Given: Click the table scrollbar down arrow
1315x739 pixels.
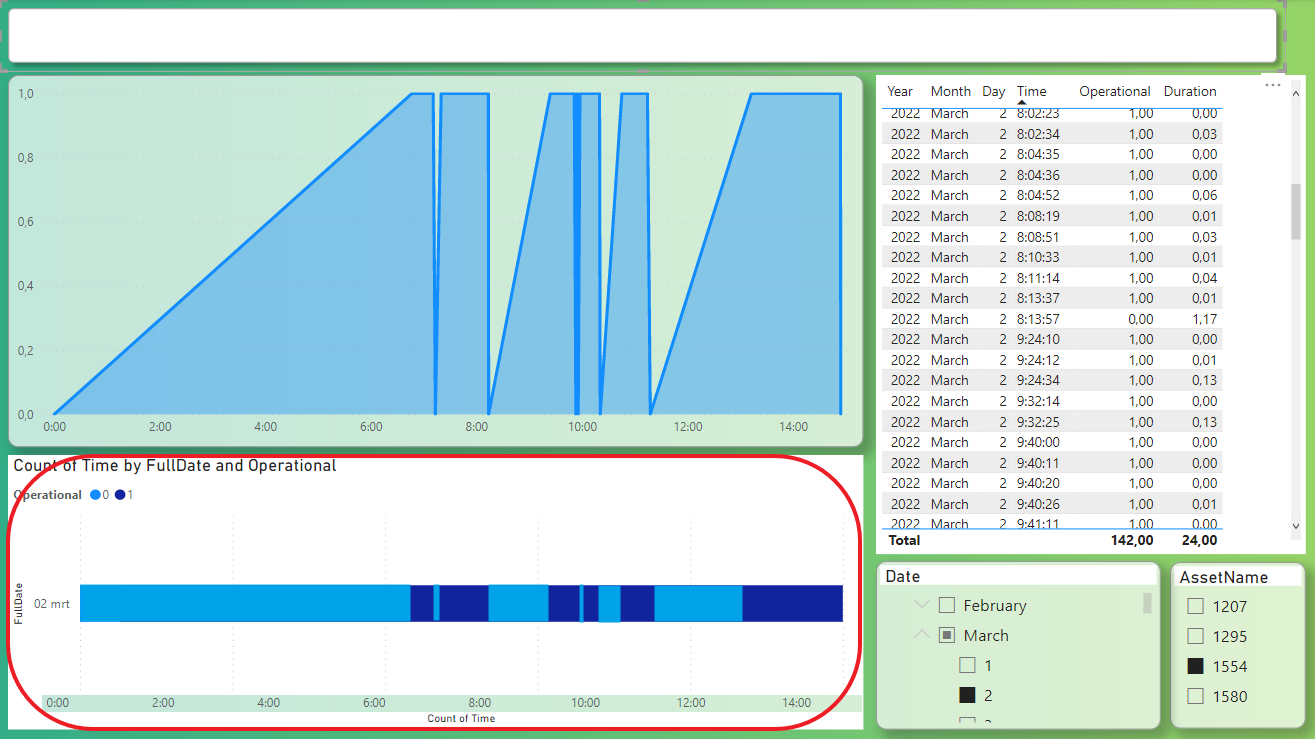Looking at the screenshot, I should [1297, 526].
